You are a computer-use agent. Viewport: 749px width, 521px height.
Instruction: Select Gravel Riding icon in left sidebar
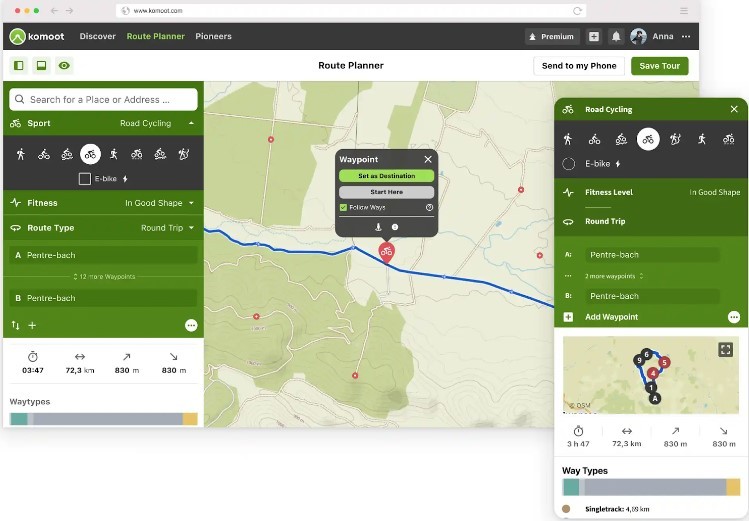[137, 154]
